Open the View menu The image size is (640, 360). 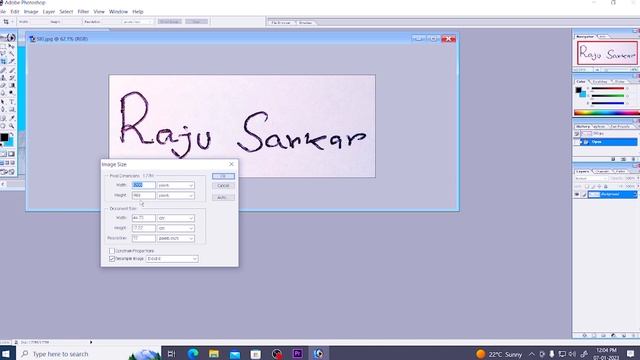pyautogui.click(x=99, y=11)
